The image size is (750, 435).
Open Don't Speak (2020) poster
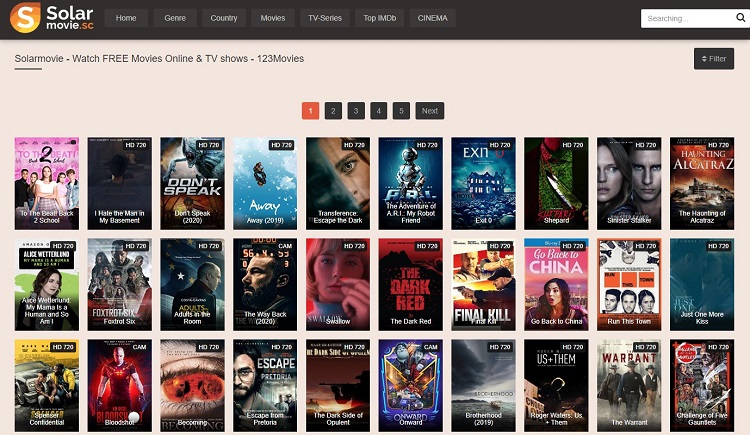click(x=192, y=183)
